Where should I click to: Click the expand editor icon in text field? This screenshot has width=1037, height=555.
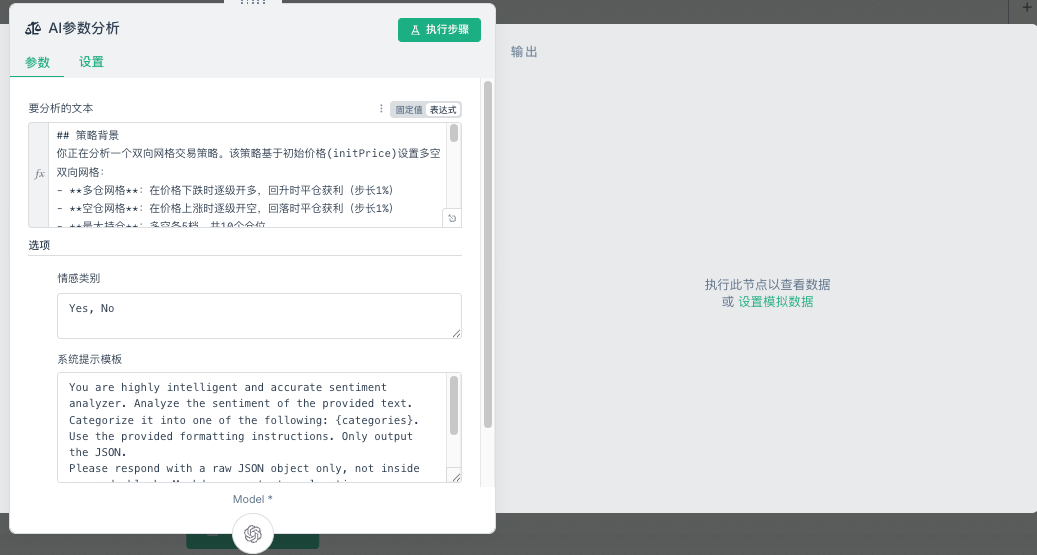pos(452,218)
